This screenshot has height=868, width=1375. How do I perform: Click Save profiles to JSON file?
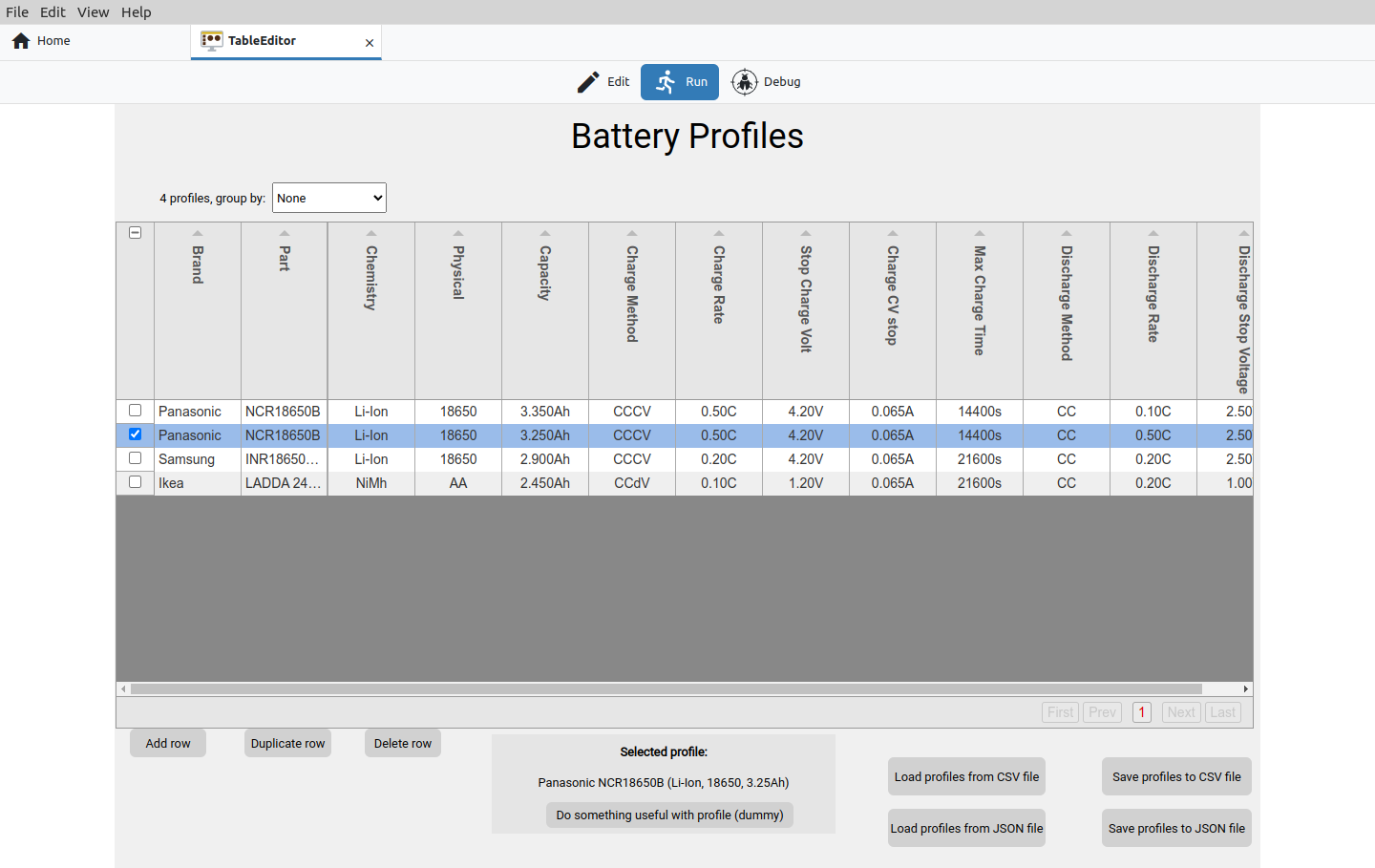pyautogui.click(x=1176, y=828)
